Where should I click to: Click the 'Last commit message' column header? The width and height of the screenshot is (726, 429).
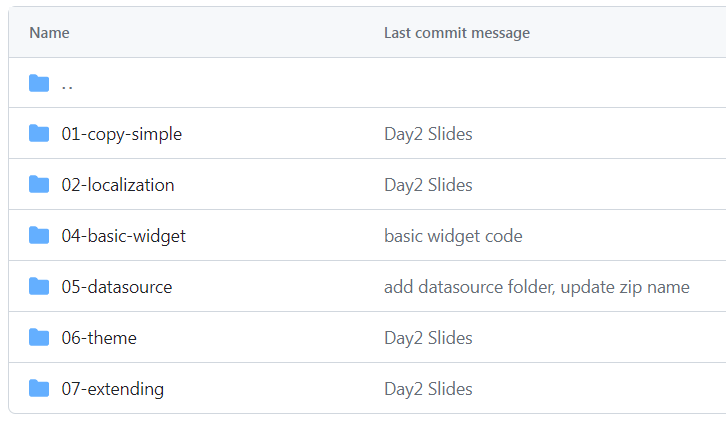click(456, 33)
